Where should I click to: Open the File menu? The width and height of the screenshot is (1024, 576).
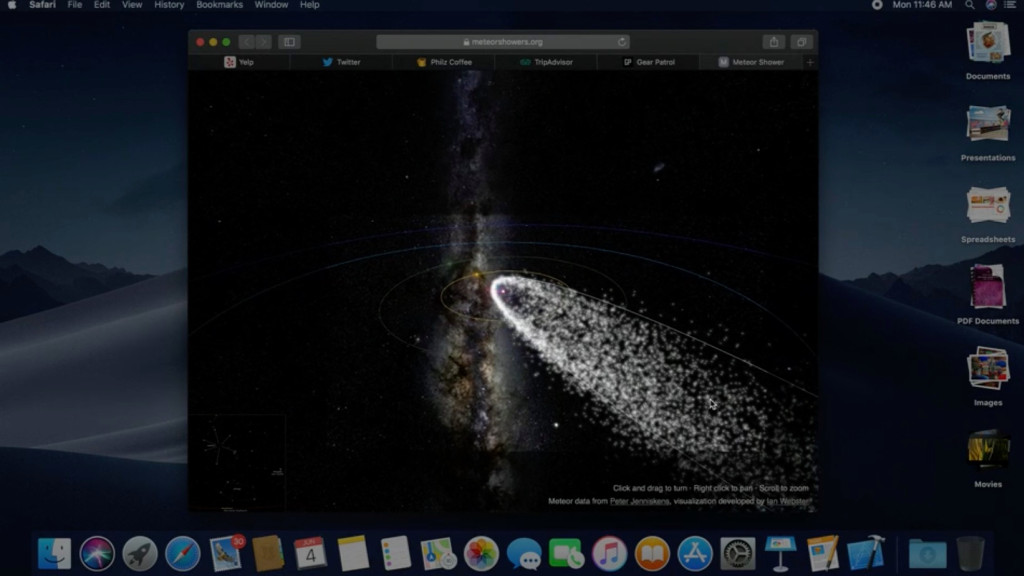tap(74, 5)
